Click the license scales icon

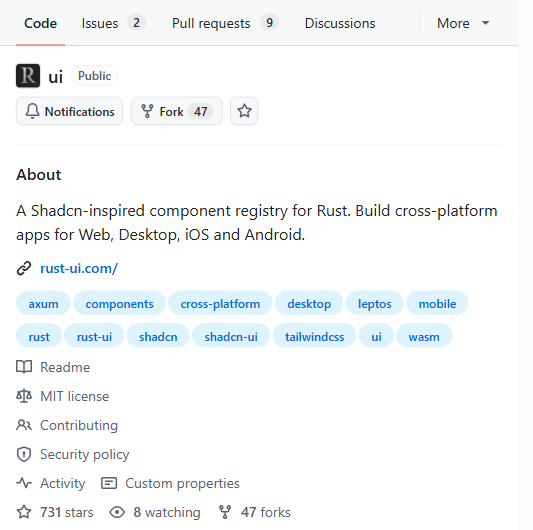pos(24,396)
